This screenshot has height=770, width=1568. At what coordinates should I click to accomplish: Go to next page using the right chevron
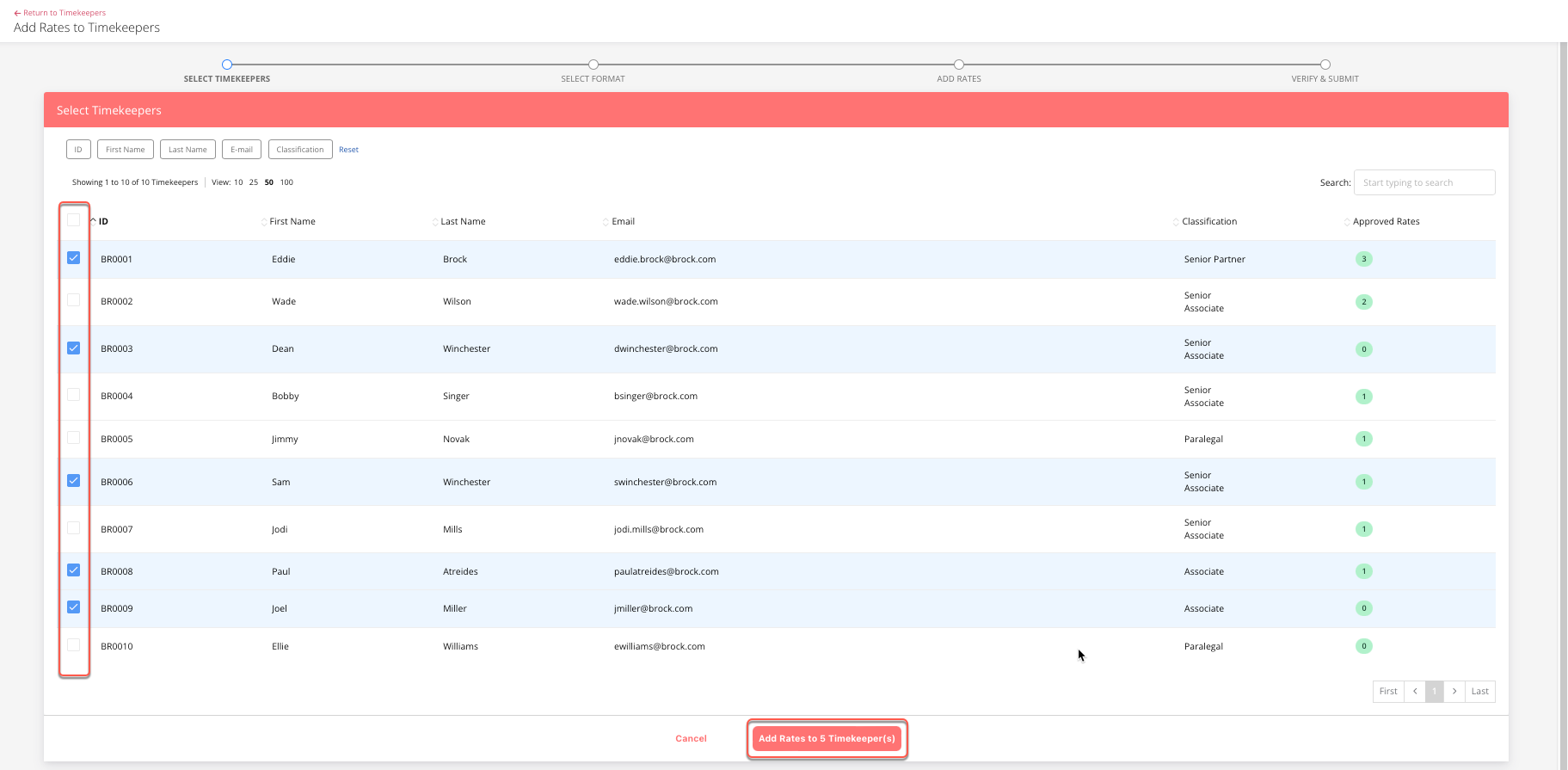tap(1454, 692)
